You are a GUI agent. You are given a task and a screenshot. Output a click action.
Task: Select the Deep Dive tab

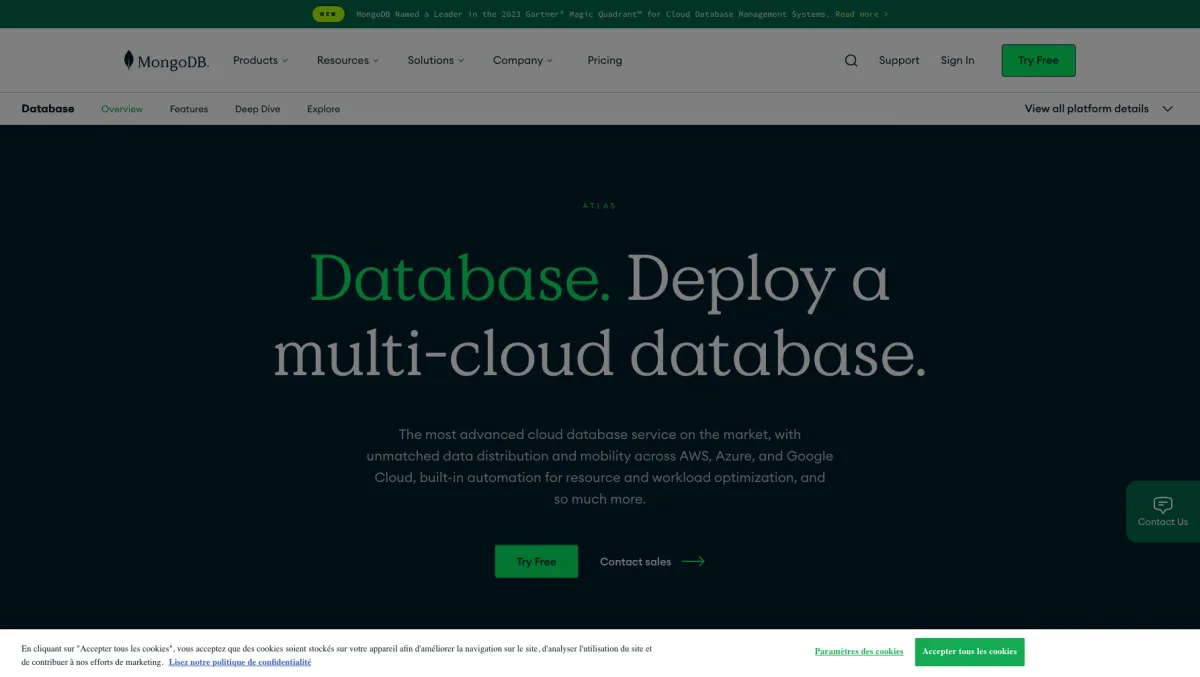click(257, 109)
